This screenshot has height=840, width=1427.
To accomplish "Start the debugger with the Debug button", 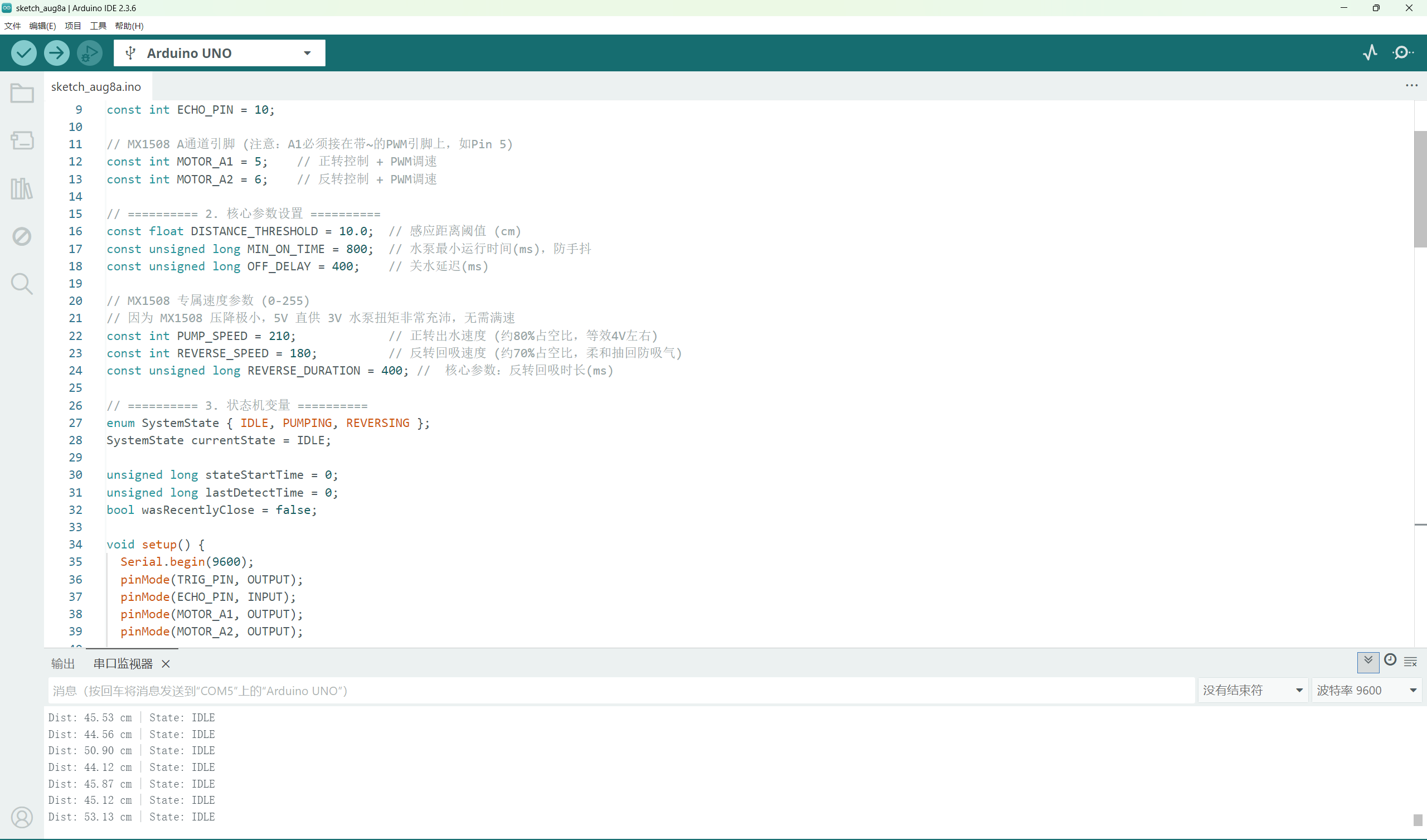I will pyautogui.click(x=90, y=54).
